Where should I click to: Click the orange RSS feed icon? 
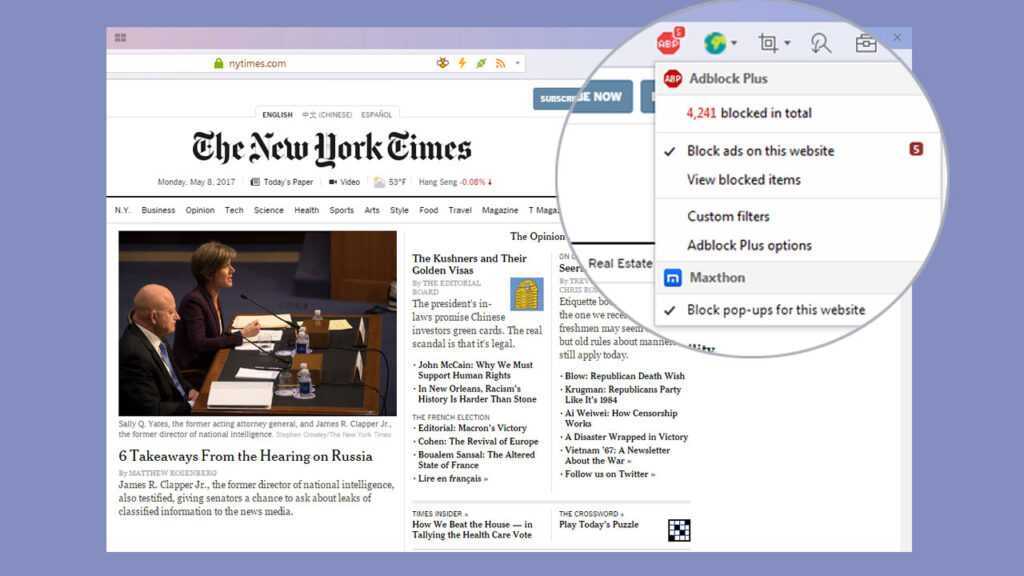[499, 62]
